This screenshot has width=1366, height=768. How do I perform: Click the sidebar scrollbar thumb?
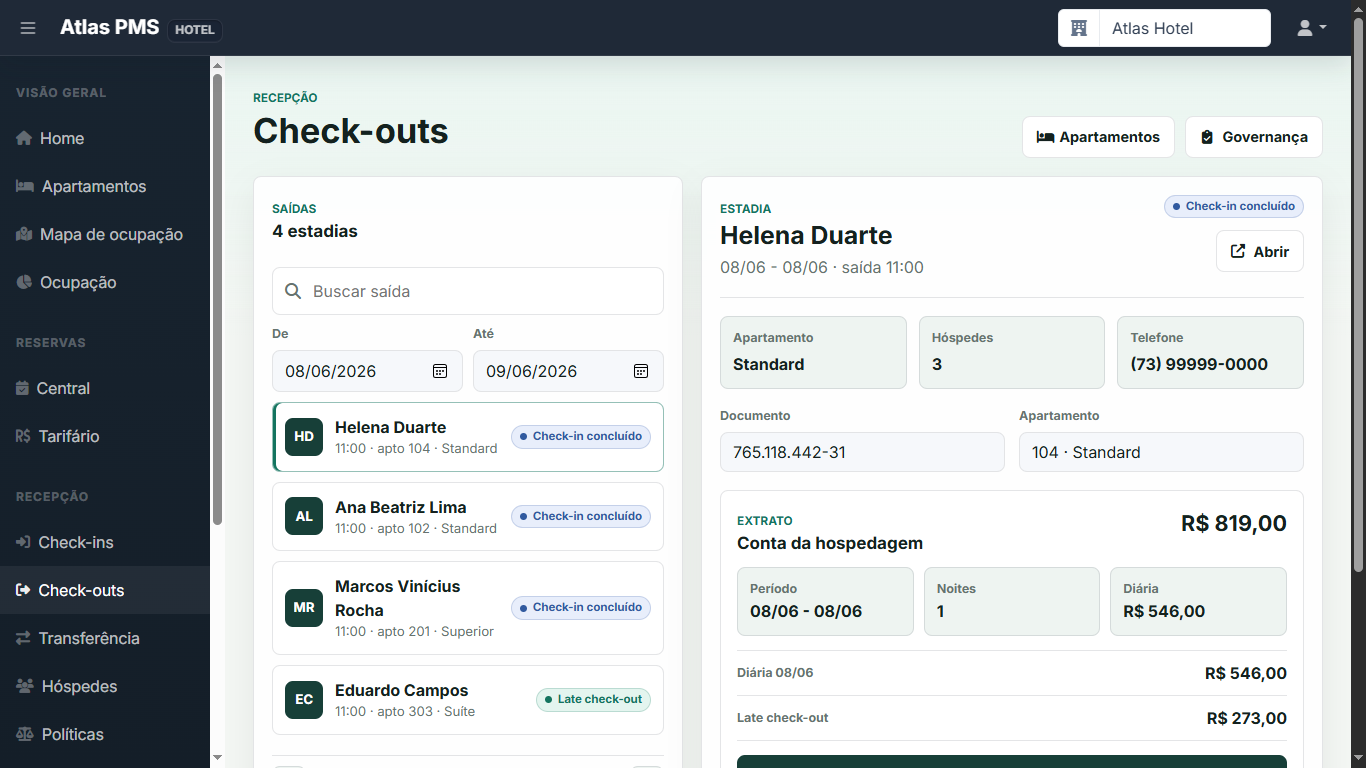click(x=217, y=299)
